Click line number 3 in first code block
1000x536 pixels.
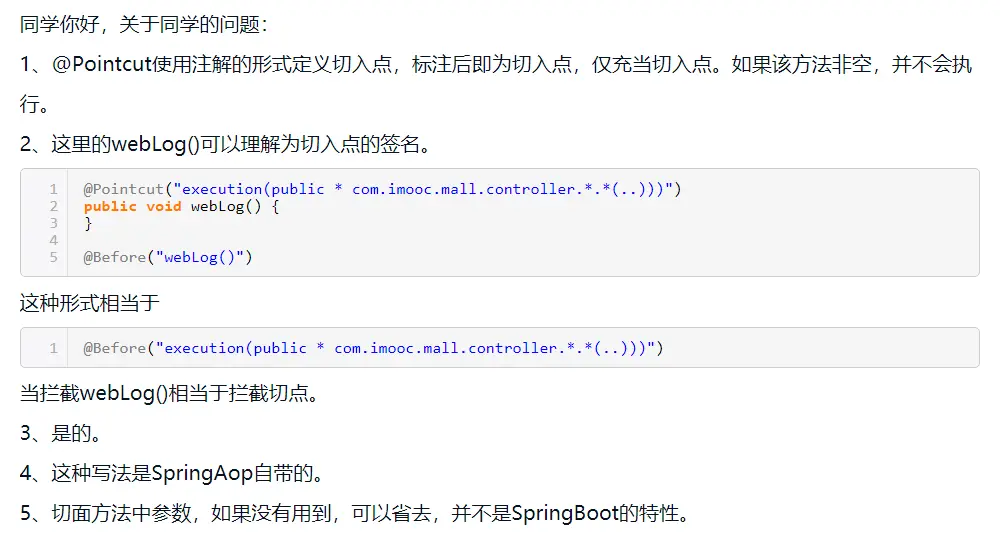click(53, 223)
